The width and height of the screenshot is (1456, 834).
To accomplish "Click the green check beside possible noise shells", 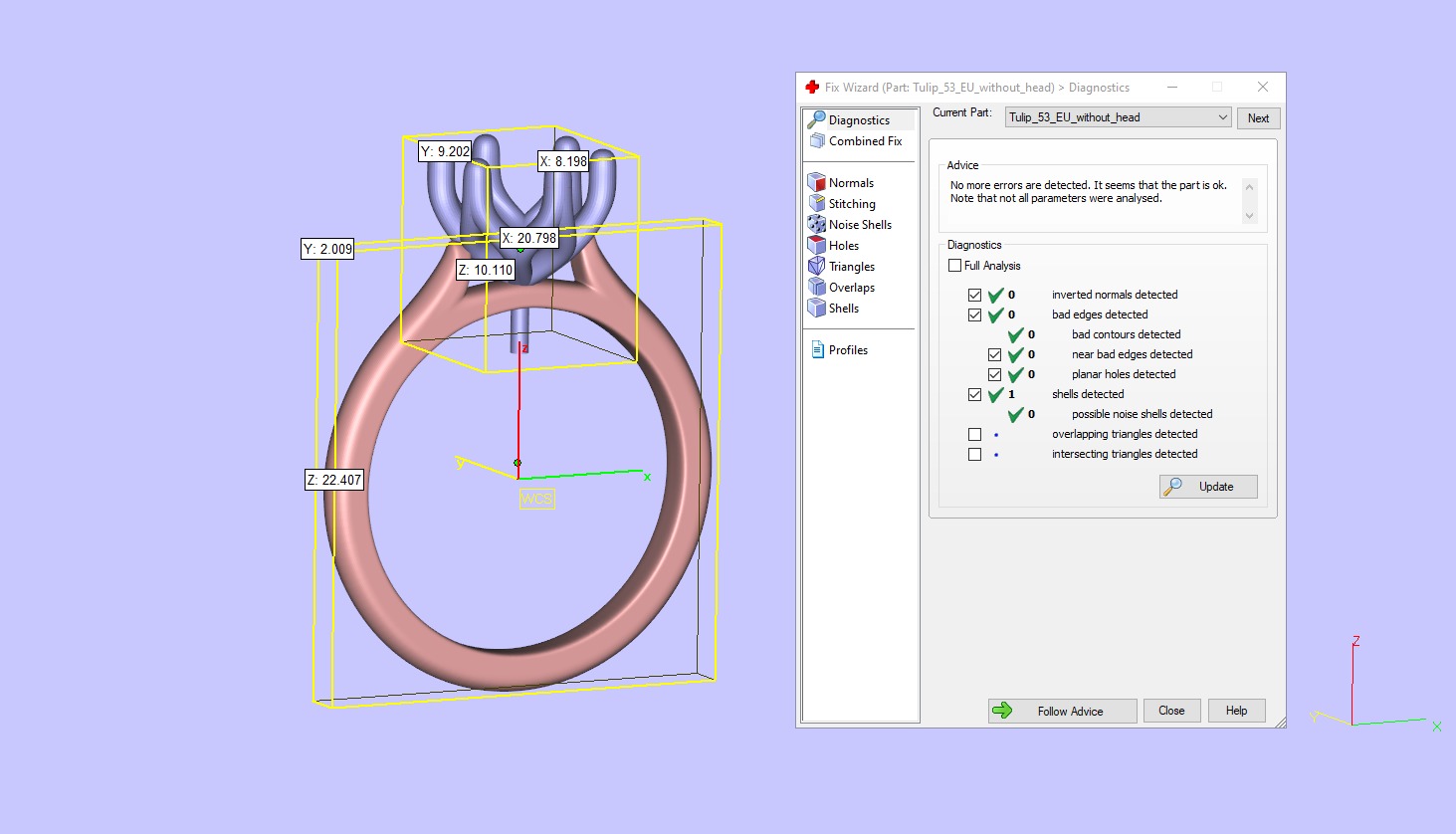I will click(1015, 414).
